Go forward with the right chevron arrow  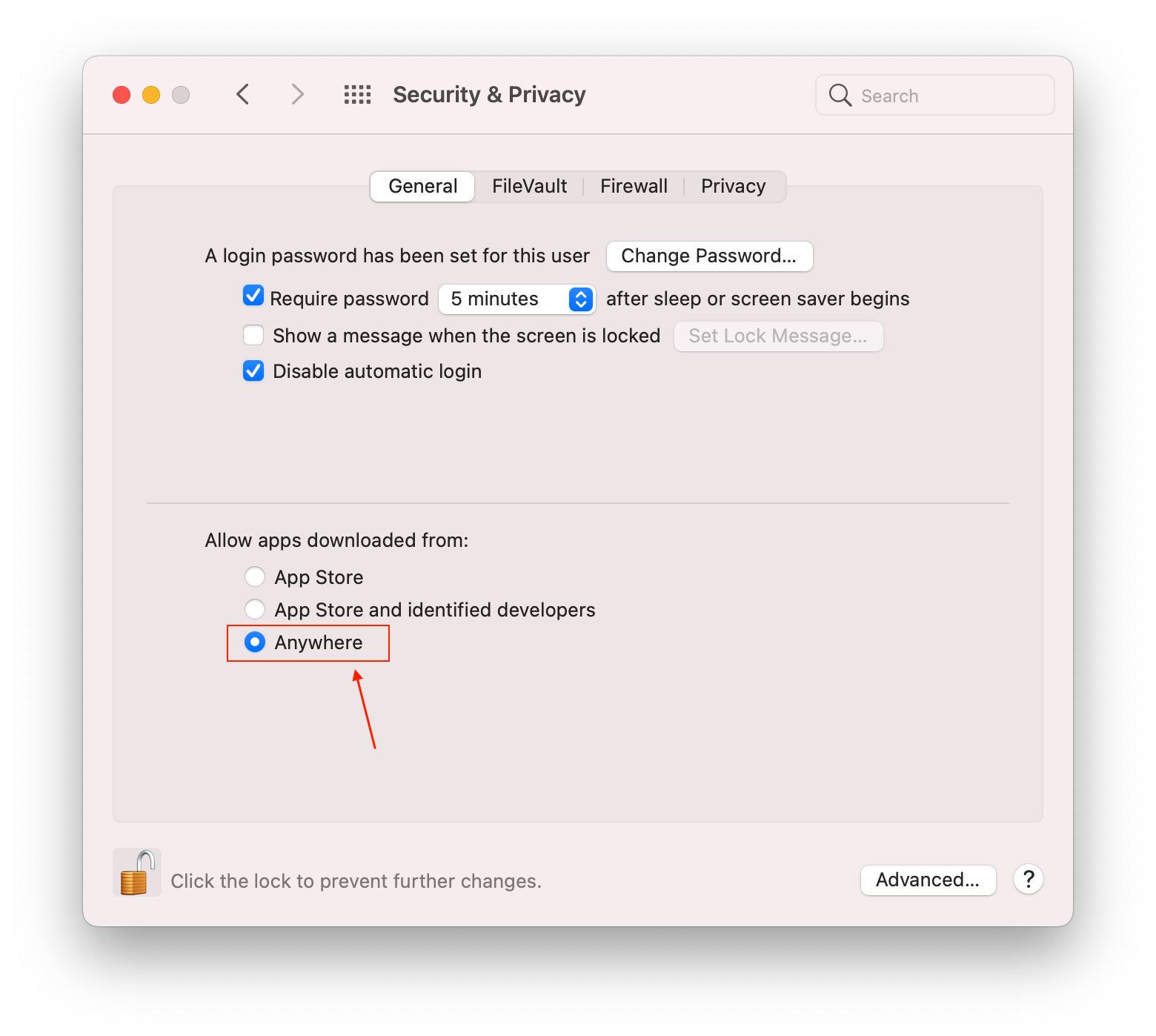pos(297,94)
